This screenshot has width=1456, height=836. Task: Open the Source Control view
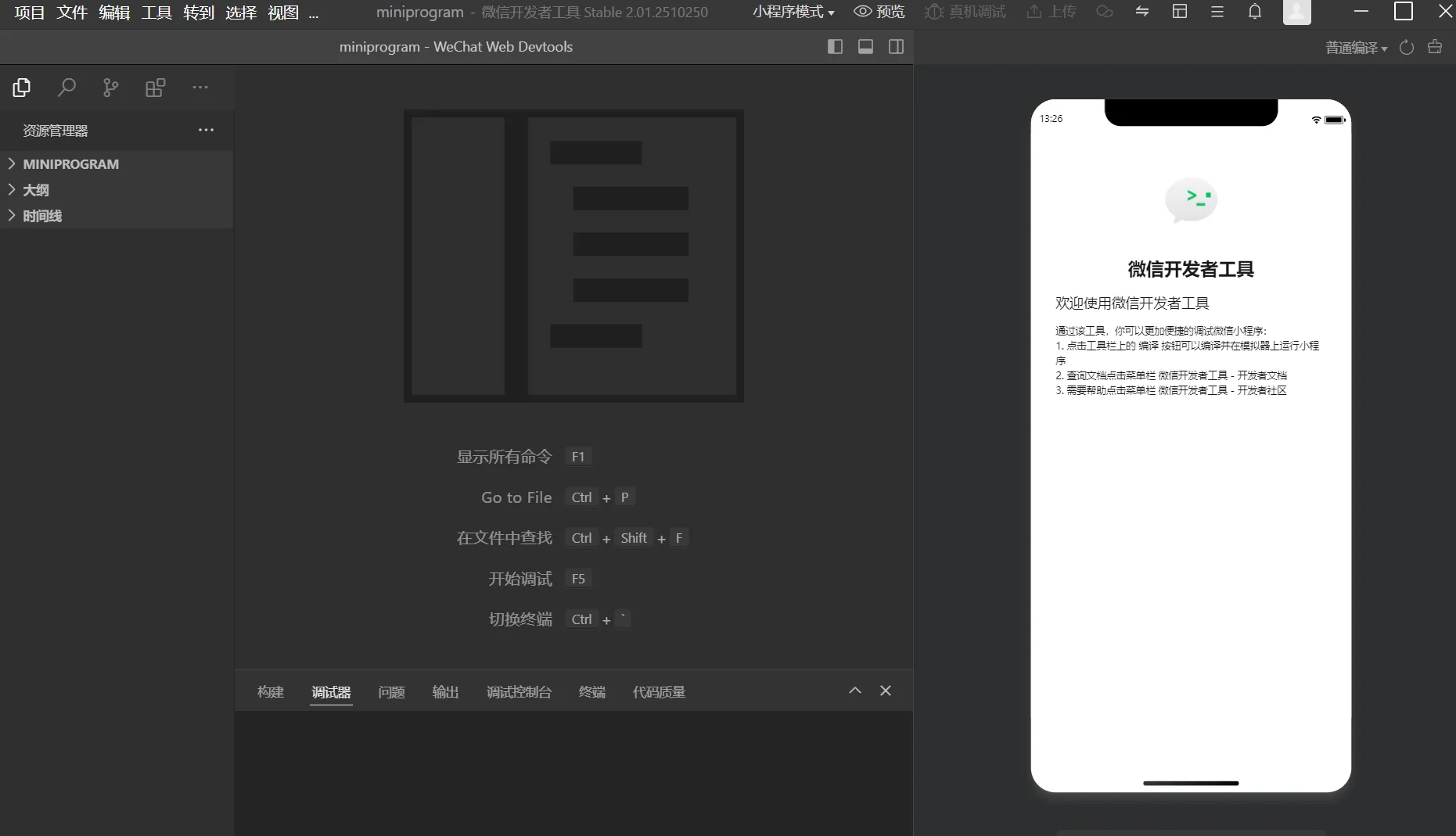coord(110,88)
